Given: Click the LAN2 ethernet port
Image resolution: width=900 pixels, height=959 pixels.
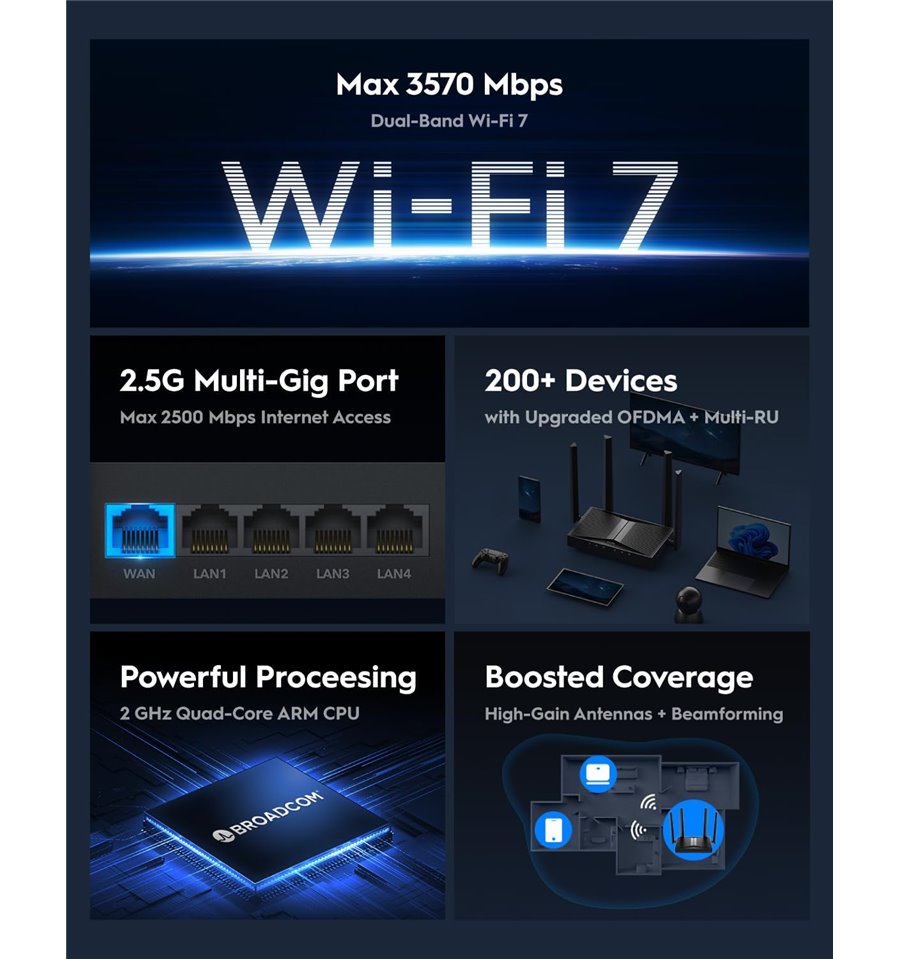Looking at the screenshot, I should point(271,530).
